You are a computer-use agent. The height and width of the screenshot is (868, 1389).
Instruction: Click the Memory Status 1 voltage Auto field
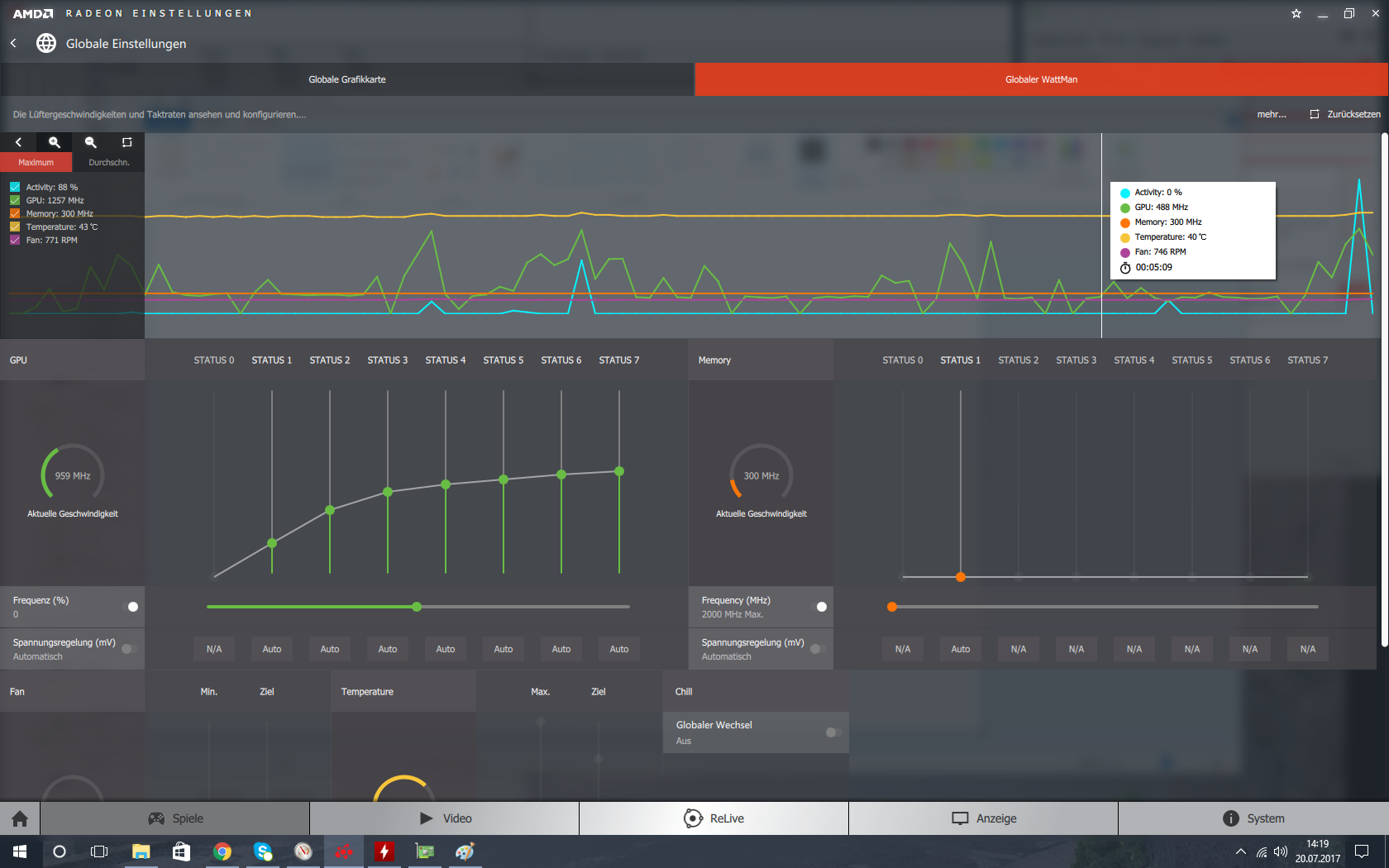coord(961,649)
